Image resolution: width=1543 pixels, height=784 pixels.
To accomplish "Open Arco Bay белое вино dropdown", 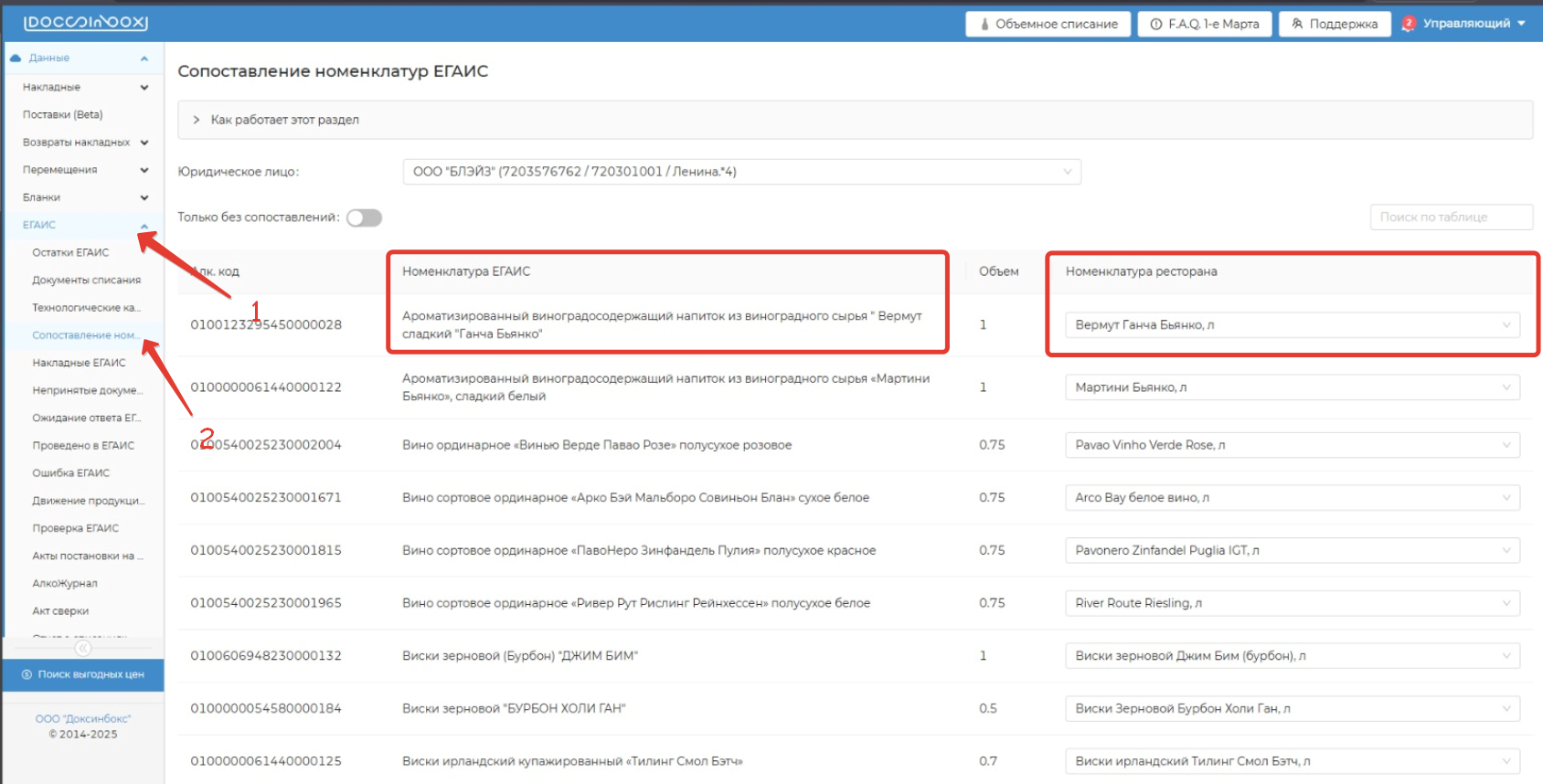I will pos(1293,498).
